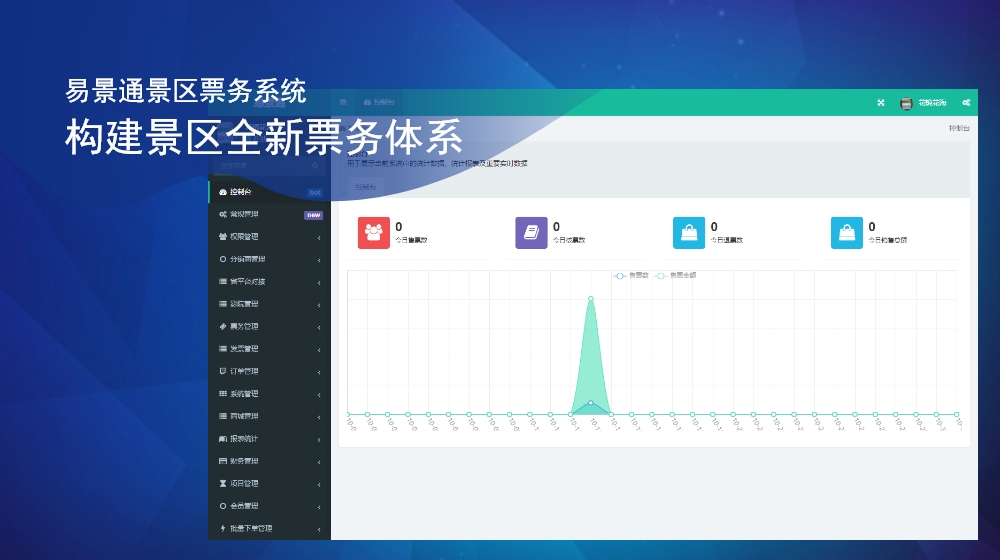Click the purple book icon for 今日检票数
Viewport: 1000px width, 560px height.
531,233
